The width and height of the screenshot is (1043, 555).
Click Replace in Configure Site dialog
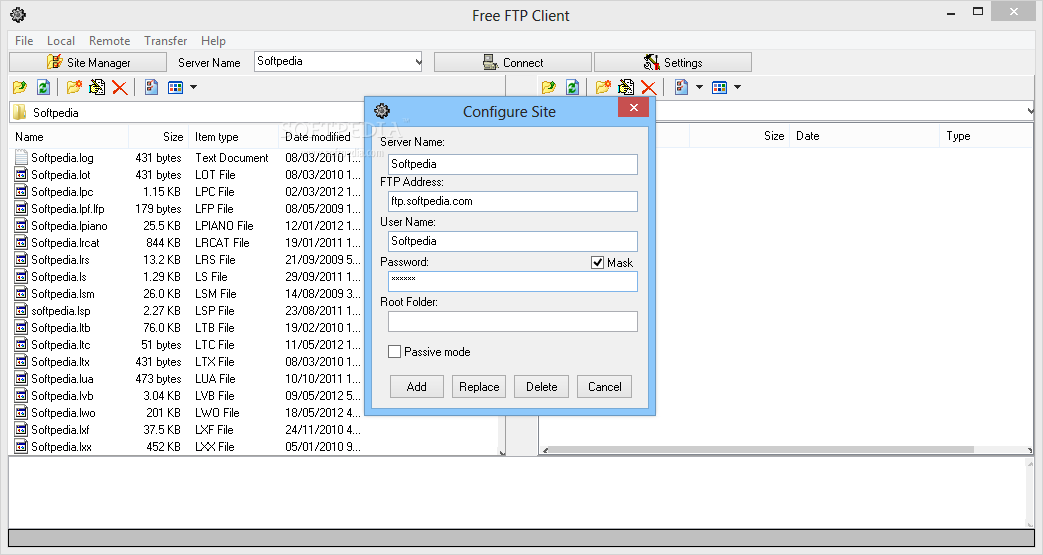(479, 387)
